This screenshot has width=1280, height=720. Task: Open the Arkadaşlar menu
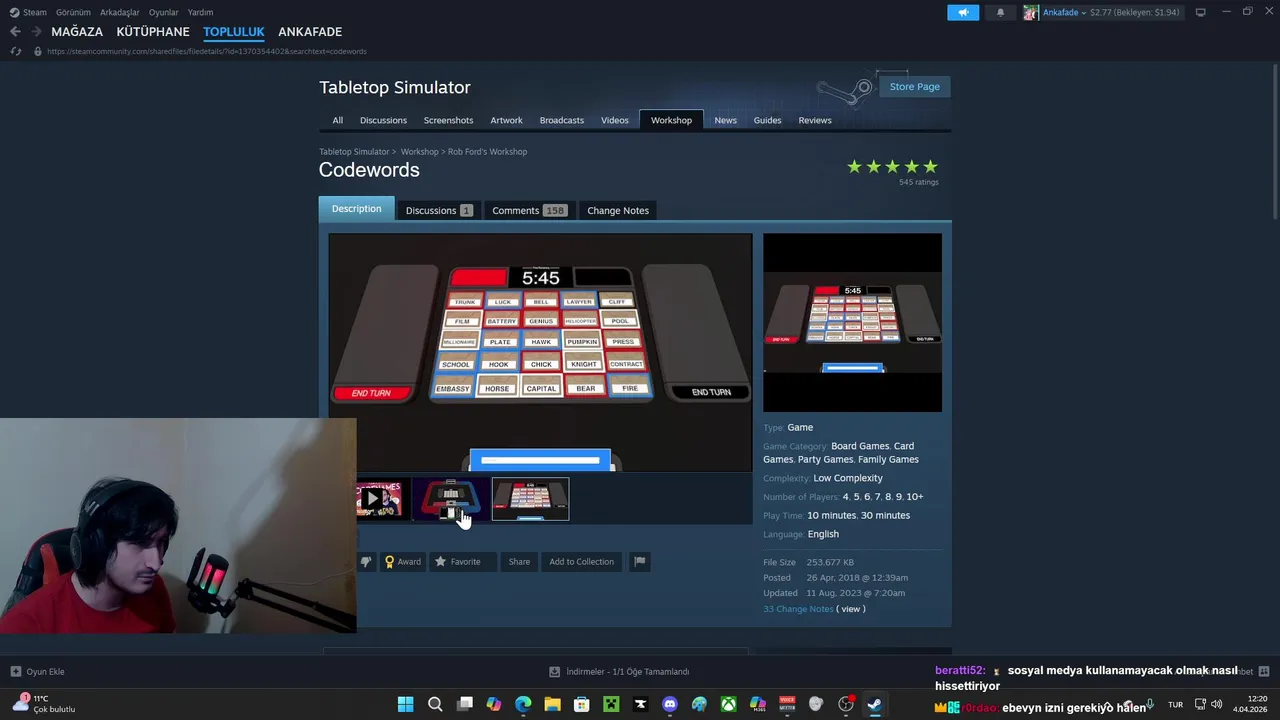(x=119, y=12)
